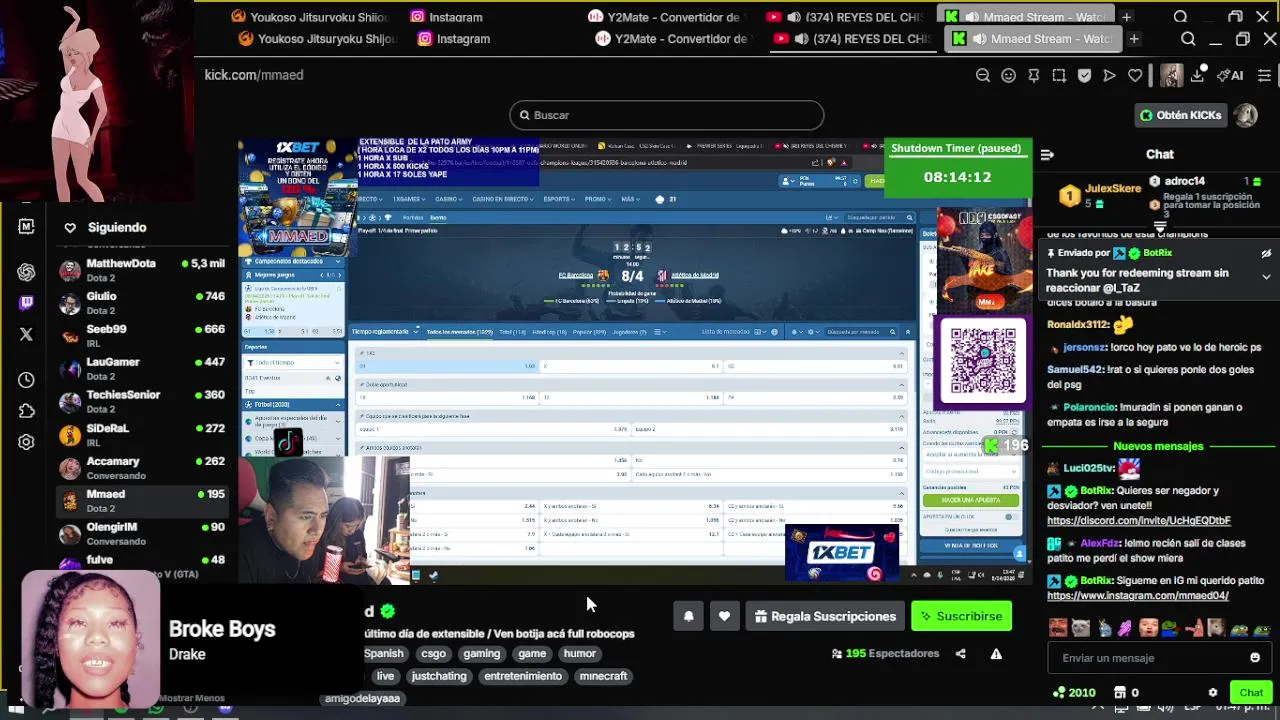Click the green Chat send button
This screenshot has height=720, width=1280.
[x=1251, y=692]
